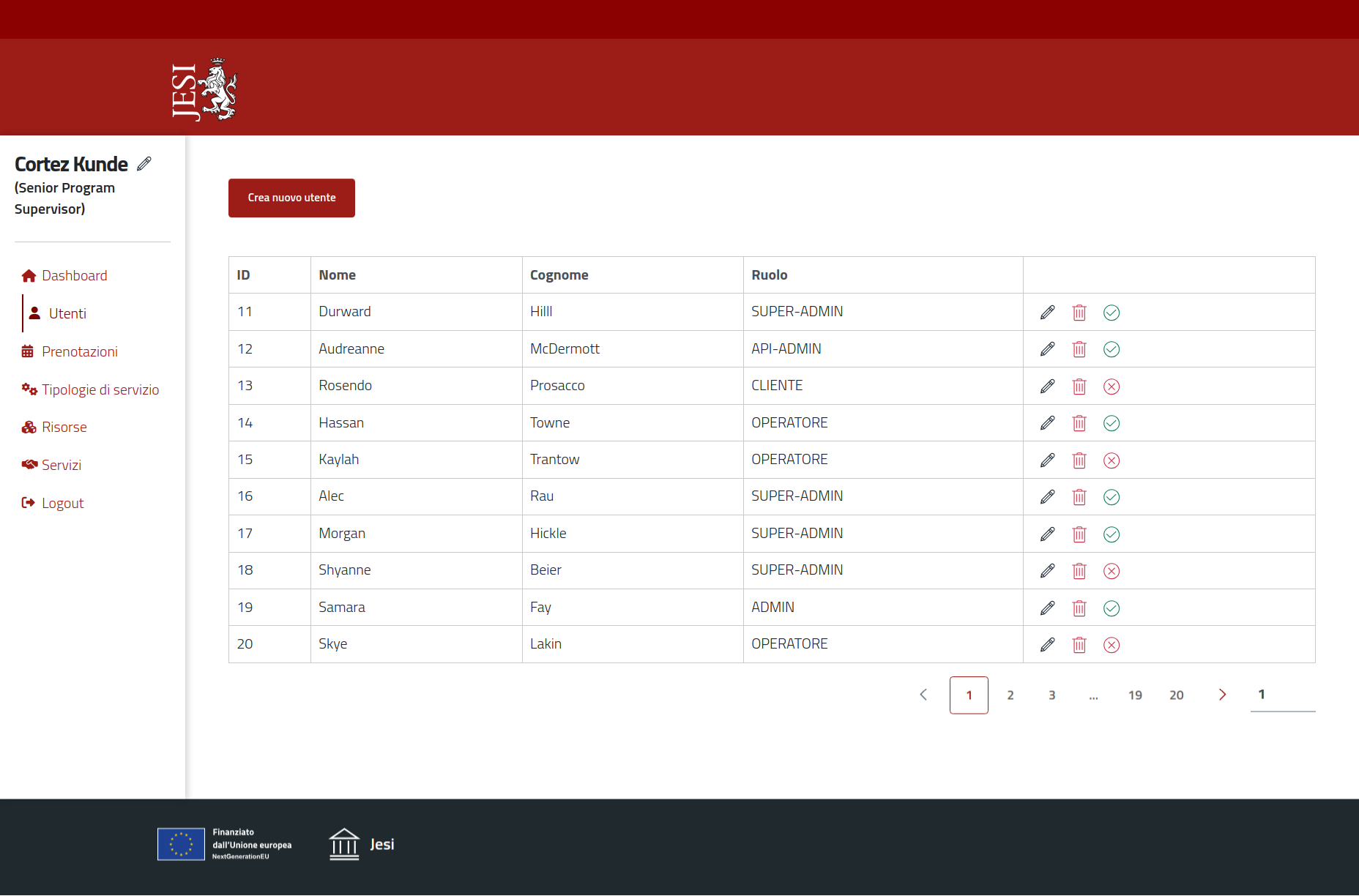Go to next page with right chevron
The width and height of the screenshot is (1359, 896).
[1221, 695]
